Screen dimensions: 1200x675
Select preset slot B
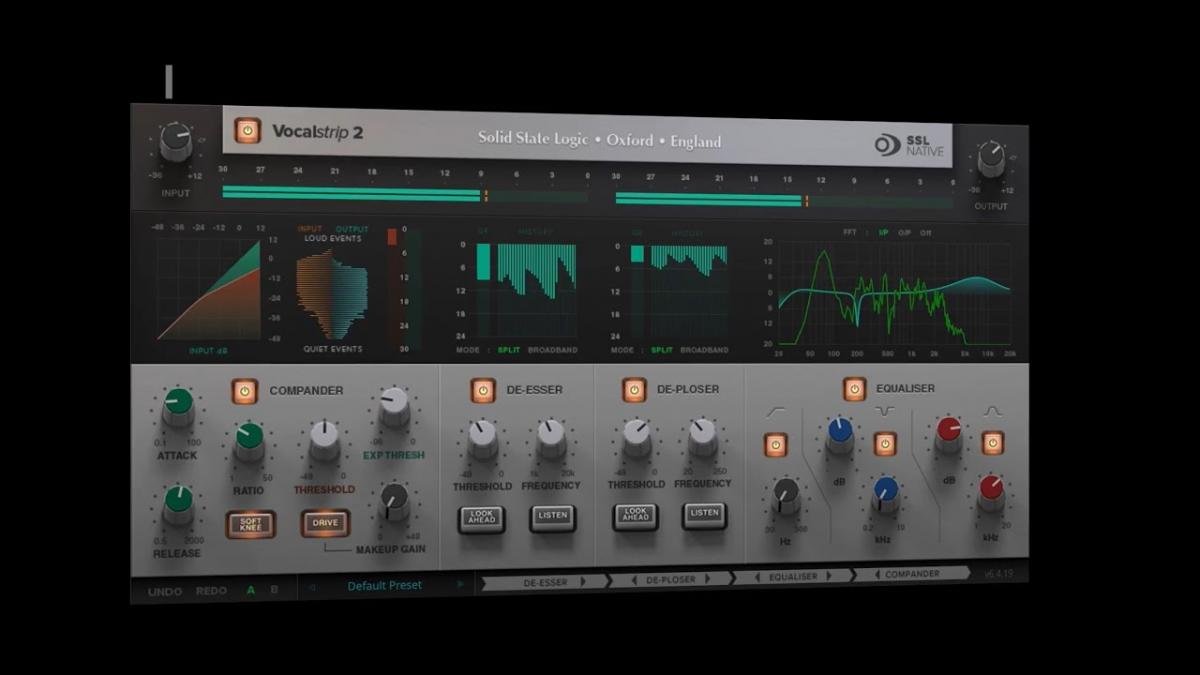coord(274,590)
